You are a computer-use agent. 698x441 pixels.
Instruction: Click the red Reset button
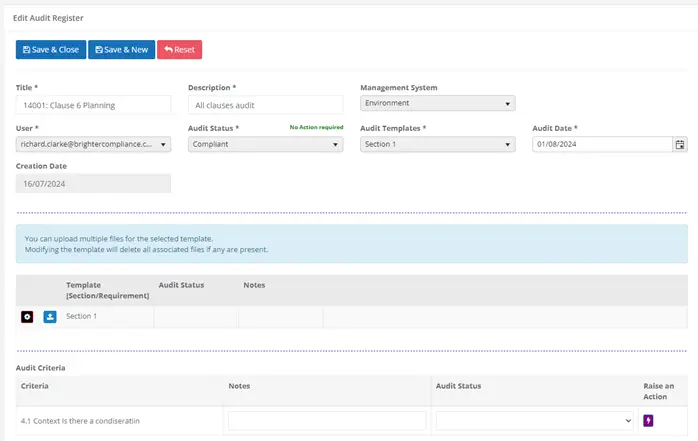[x=179, y=49]
